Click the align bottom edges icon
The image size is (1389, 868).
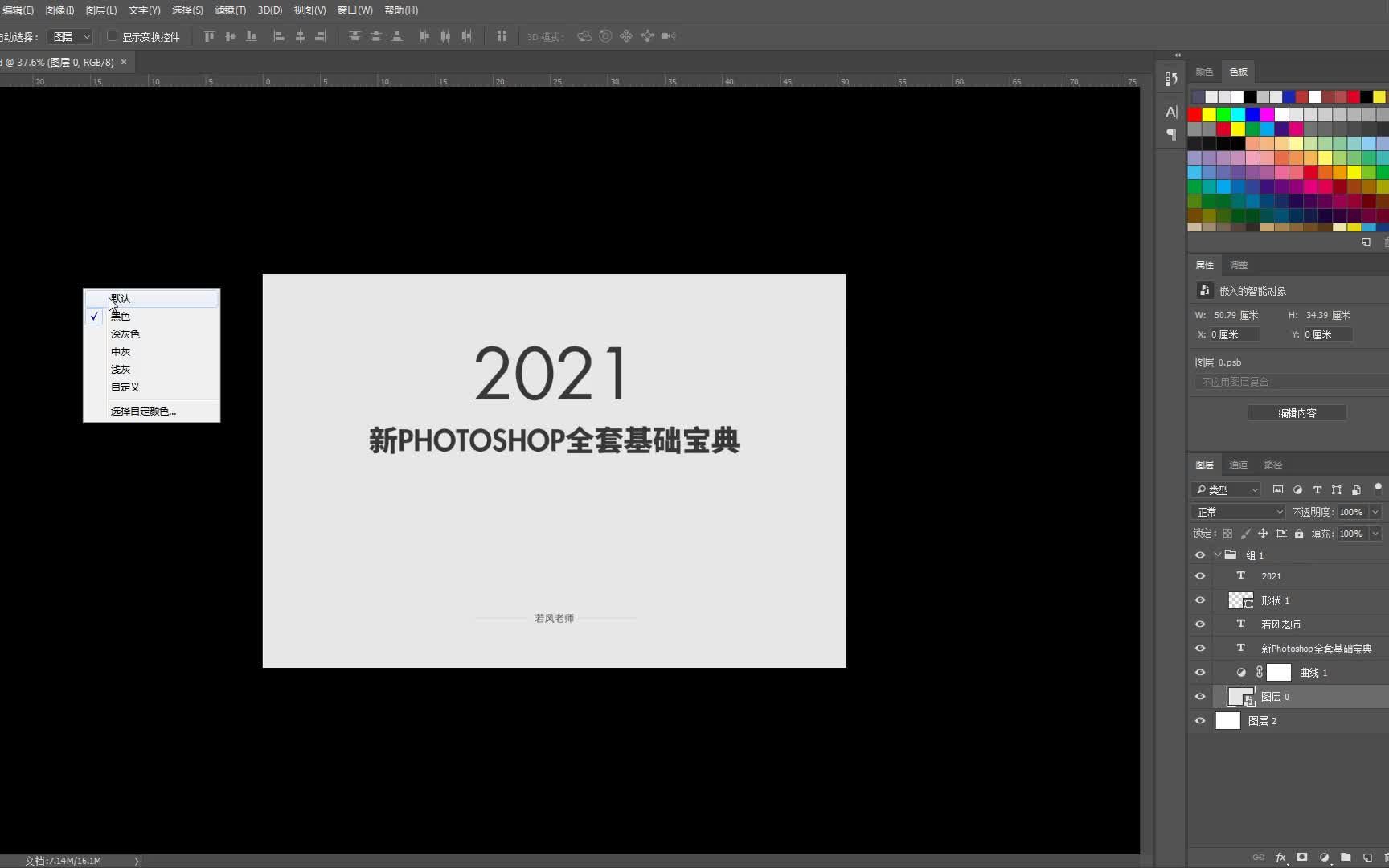[x=252, y=36]
